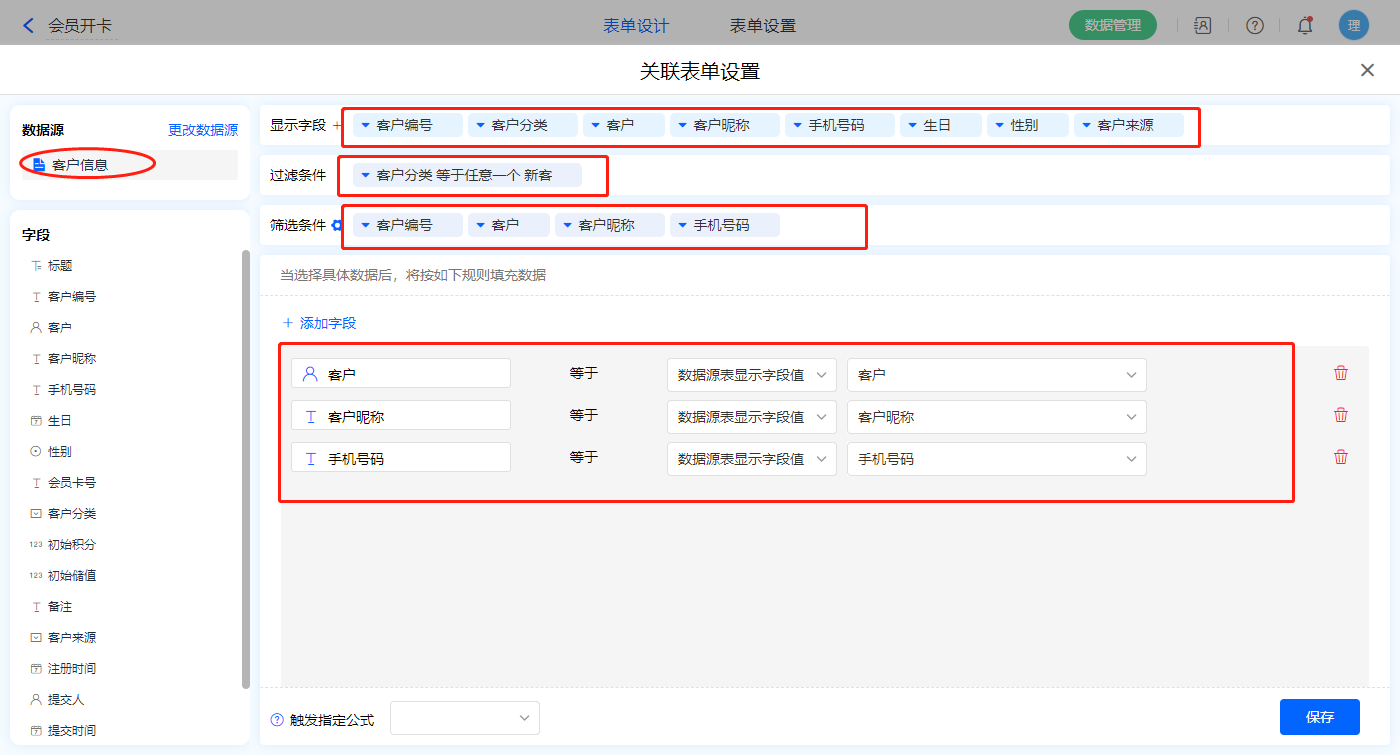Click the 保存 button

[1319, 717]
